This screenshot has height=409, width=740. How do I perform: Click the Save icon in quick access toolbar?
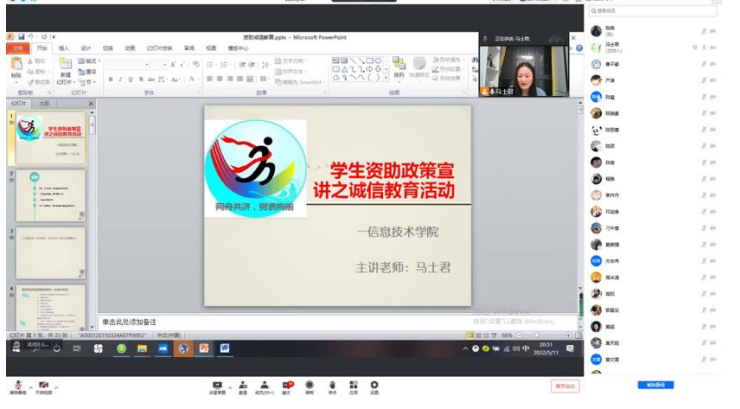pyautogui.click(x=20, y=36)
